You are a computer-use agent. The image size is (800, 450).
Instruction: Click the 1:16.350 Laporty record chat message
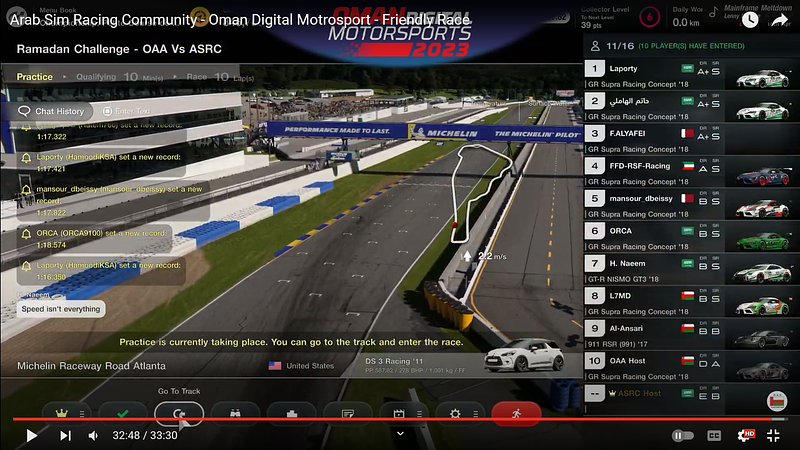point(101,271)
